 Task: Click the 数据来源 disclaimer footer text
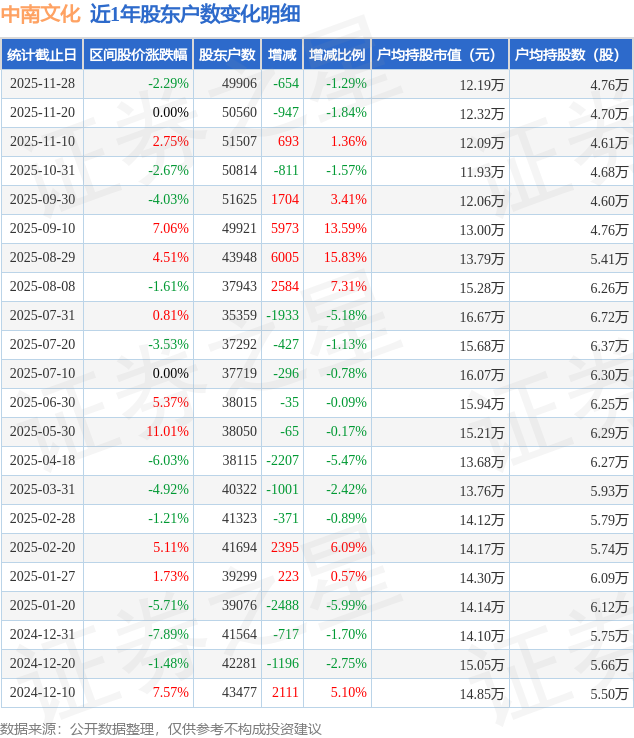pyautogui.click(x=161, y=728)
